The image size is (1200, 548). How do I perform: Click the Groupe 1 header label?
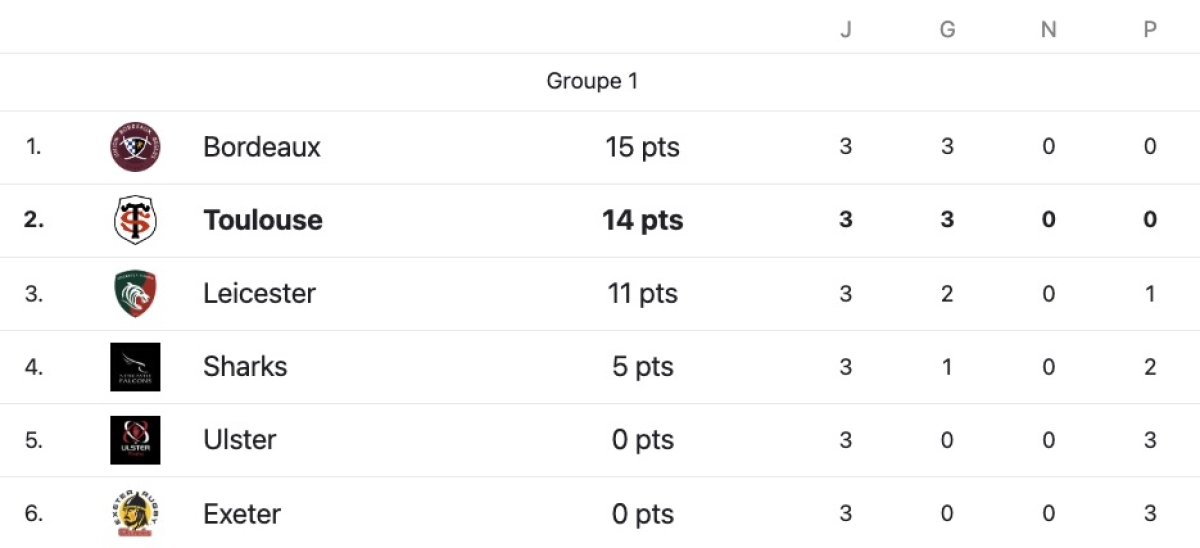coord(592,81)
